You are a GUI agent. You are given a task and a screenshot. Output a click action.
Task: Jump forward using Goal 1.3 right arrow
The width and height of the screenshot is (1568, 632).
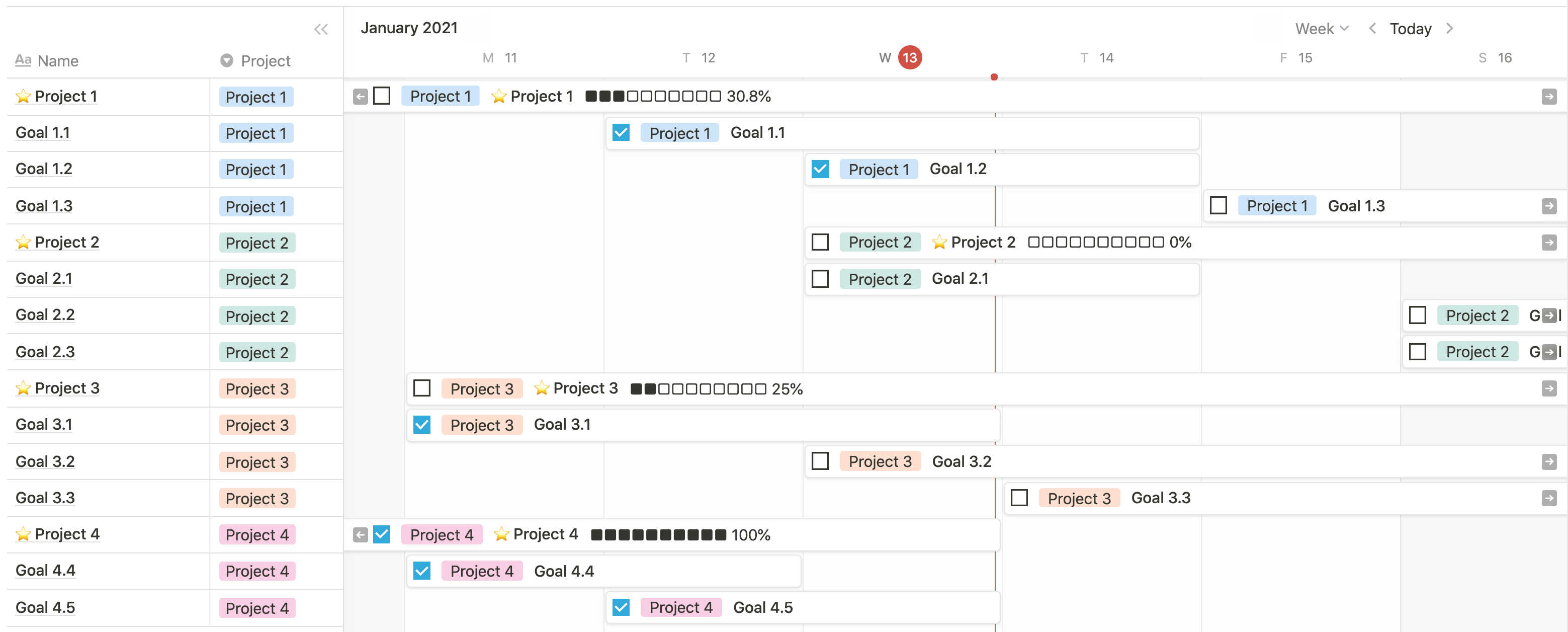1549,206
